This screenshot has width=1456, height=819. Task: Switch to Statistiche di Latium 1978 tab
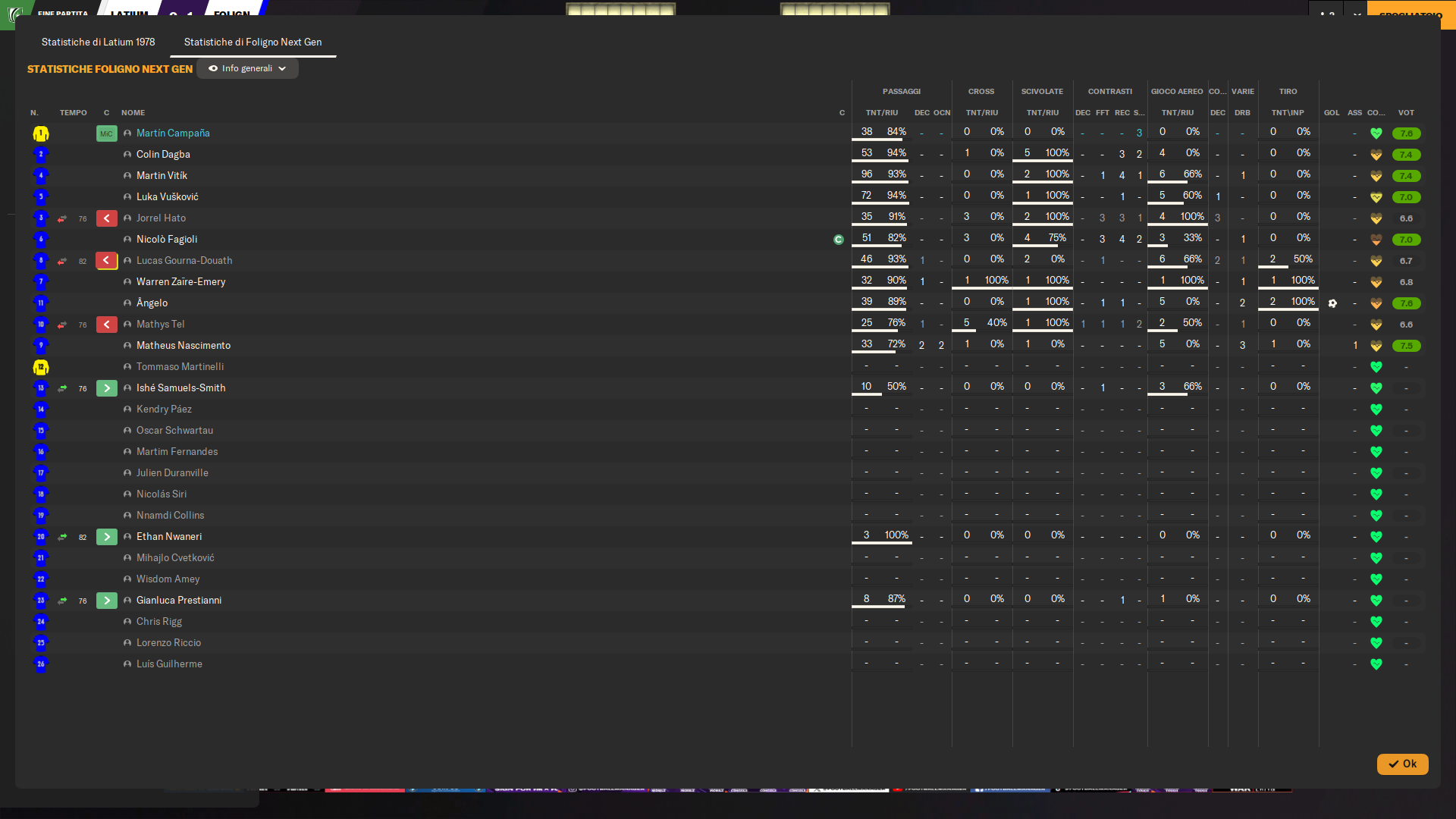pyautogui.click(x=98, y=42)
